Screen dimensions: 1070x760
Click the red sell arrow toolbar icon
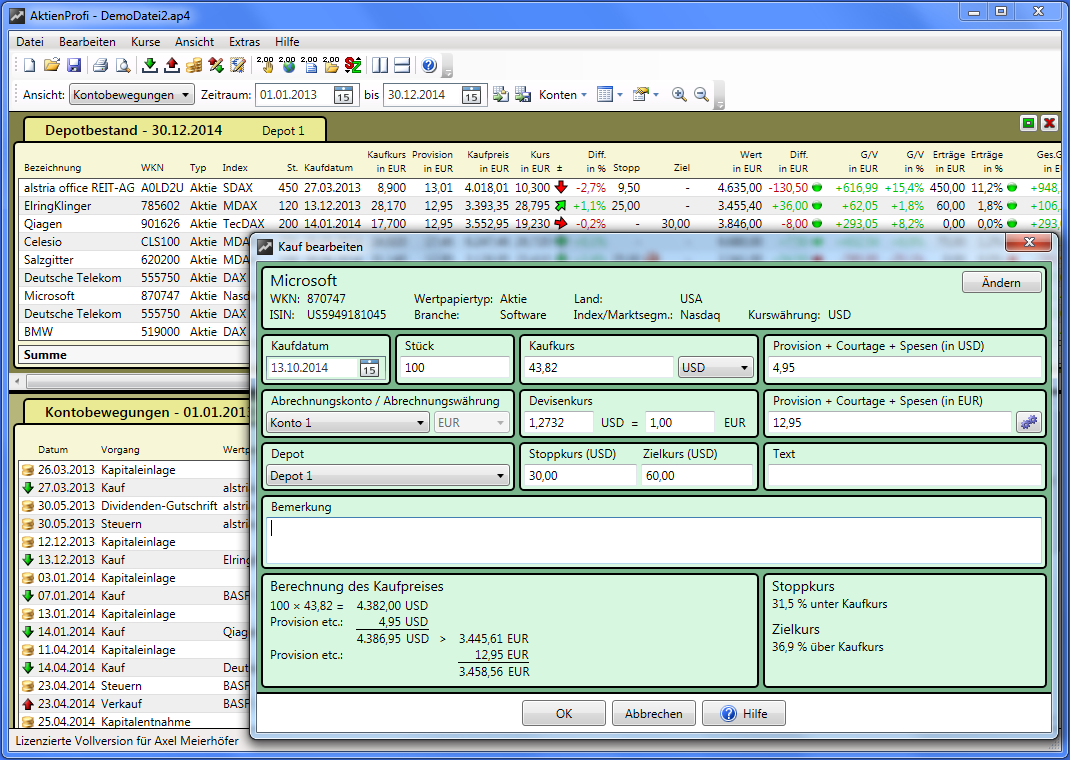pos(172,66)
